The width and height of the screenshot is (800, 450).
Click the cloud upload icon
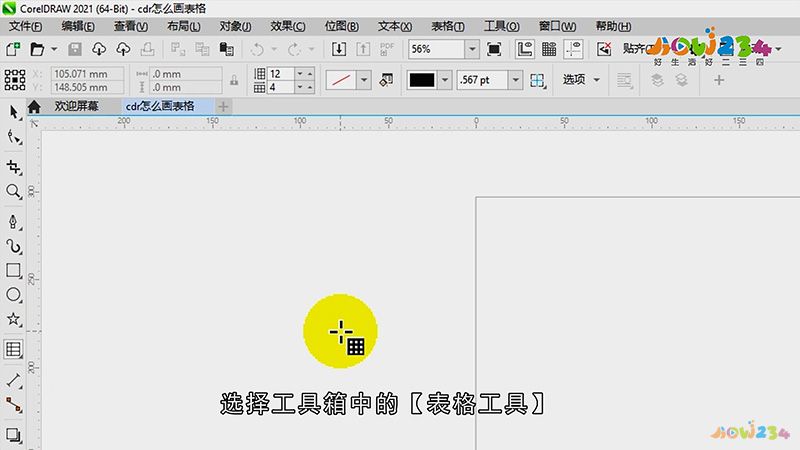pos(123,49)
